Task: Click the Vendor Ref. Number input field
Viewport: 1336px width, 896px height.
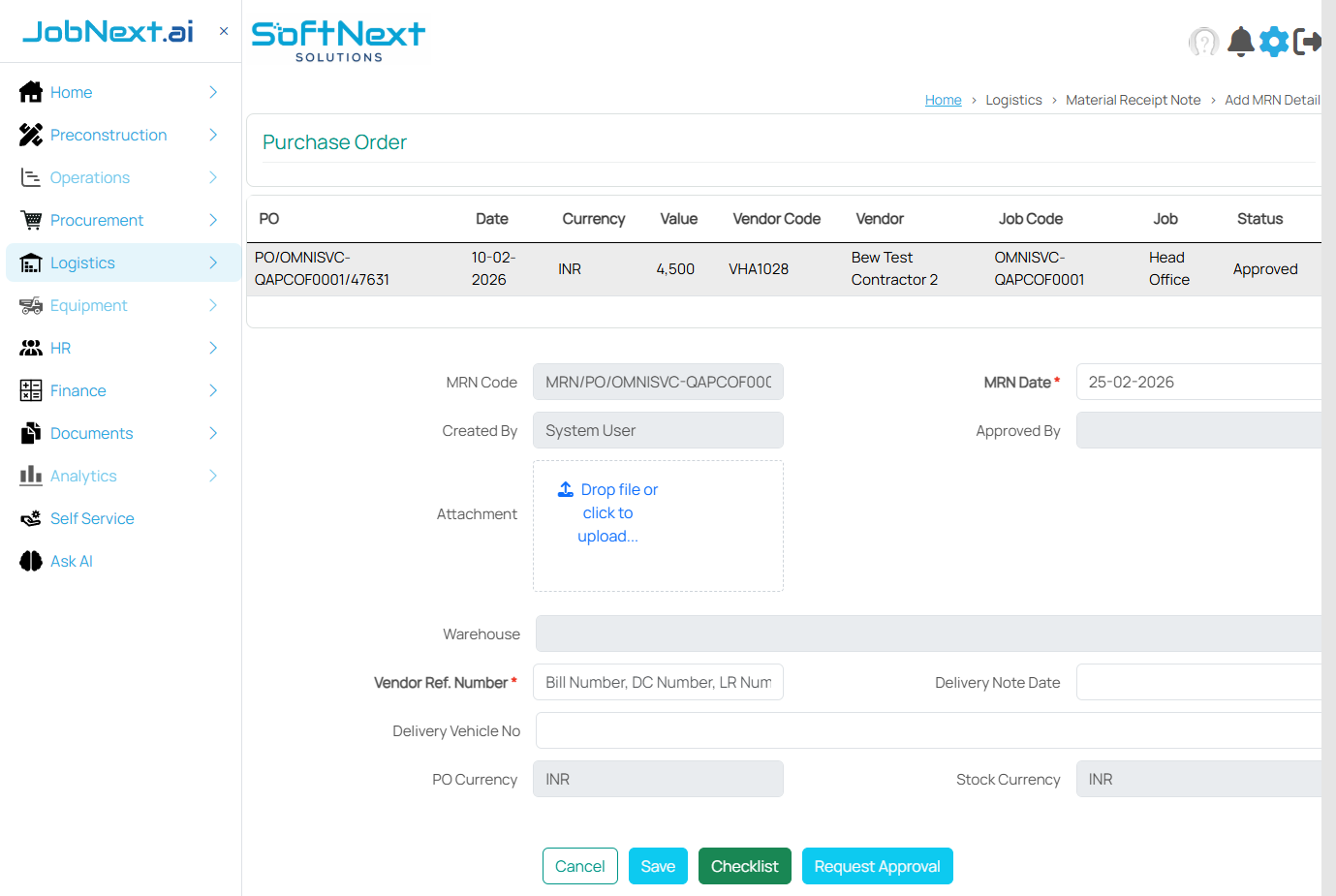Action: click(x=658, y=682)
